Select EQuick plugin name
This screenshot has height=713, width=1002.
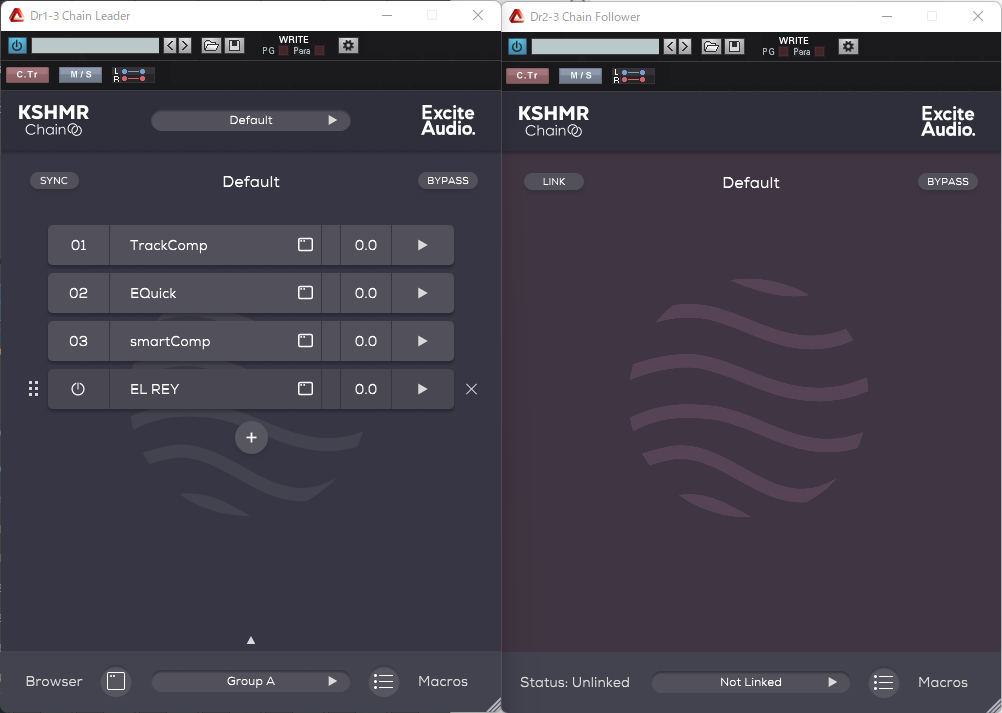pos(153,293)
